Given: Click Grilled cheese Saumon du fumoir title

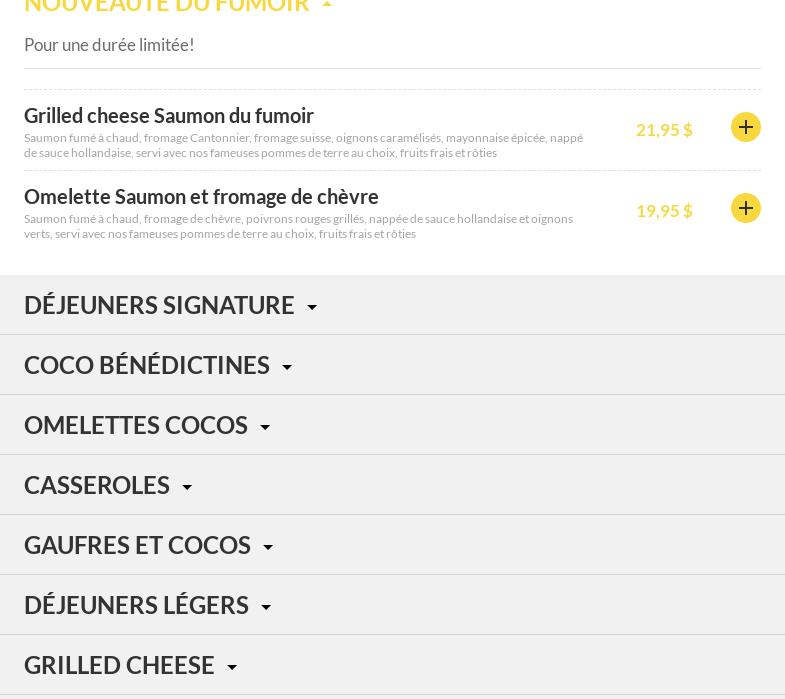Looking at the screenshot, I should (x=169, y=116).
